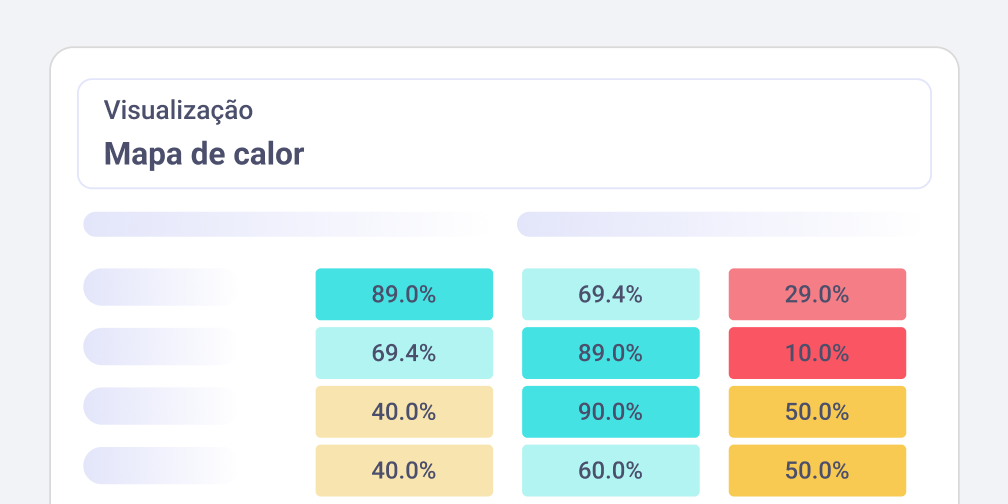Select the teal 90.0% heatmap cell

(610, 412)
